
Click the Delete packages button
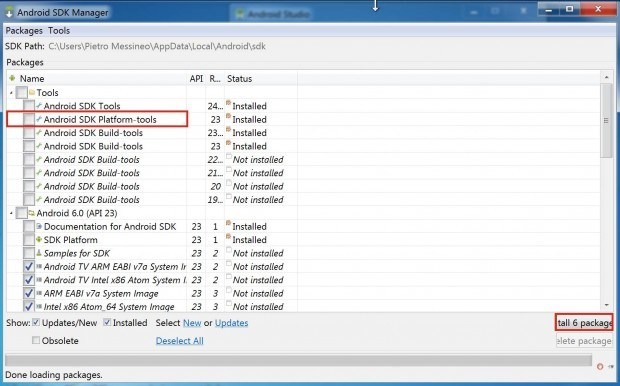click(x=584, y=341)
